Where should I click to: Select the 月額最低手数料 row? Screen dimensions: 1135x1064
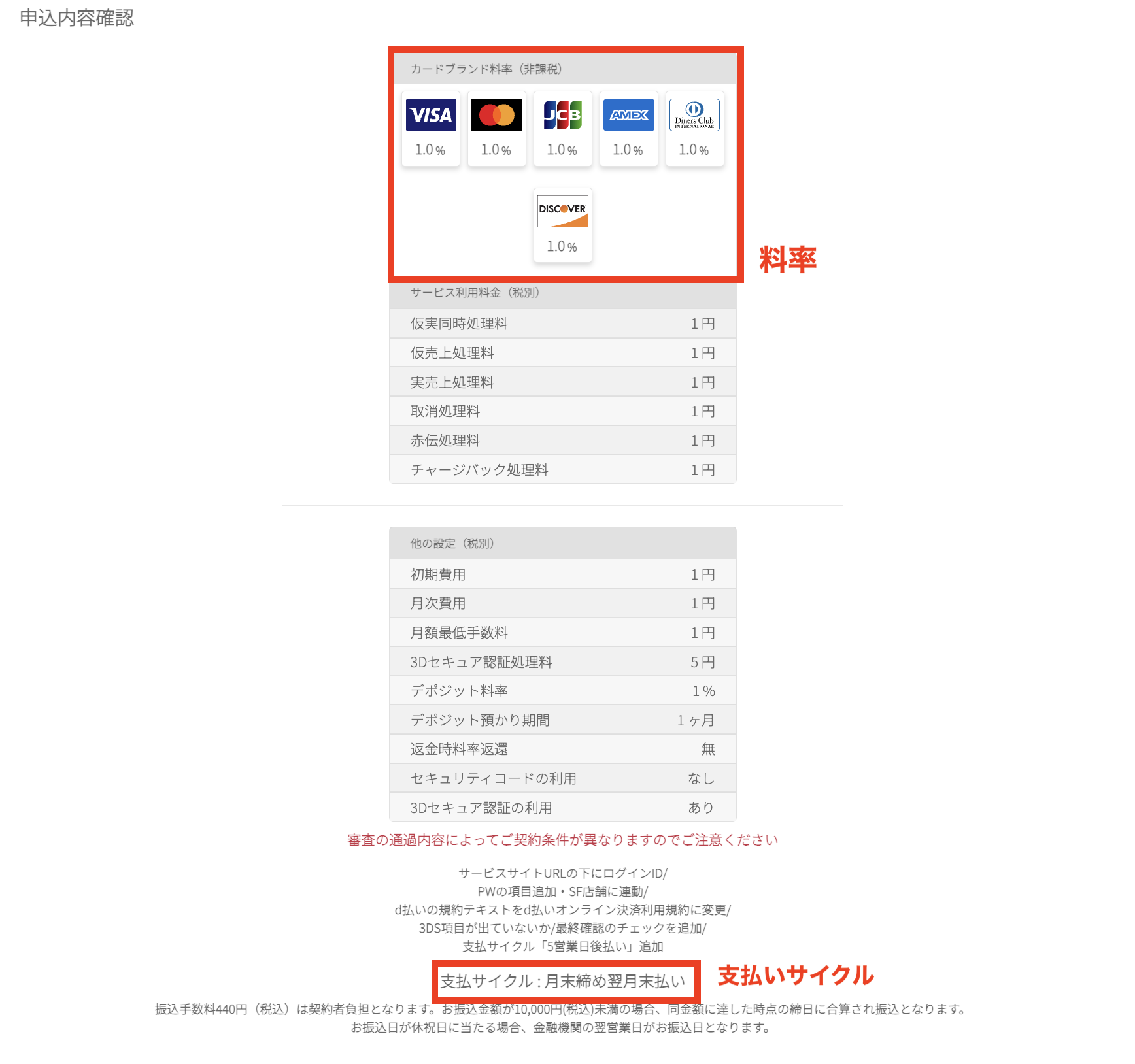[563, 633]
